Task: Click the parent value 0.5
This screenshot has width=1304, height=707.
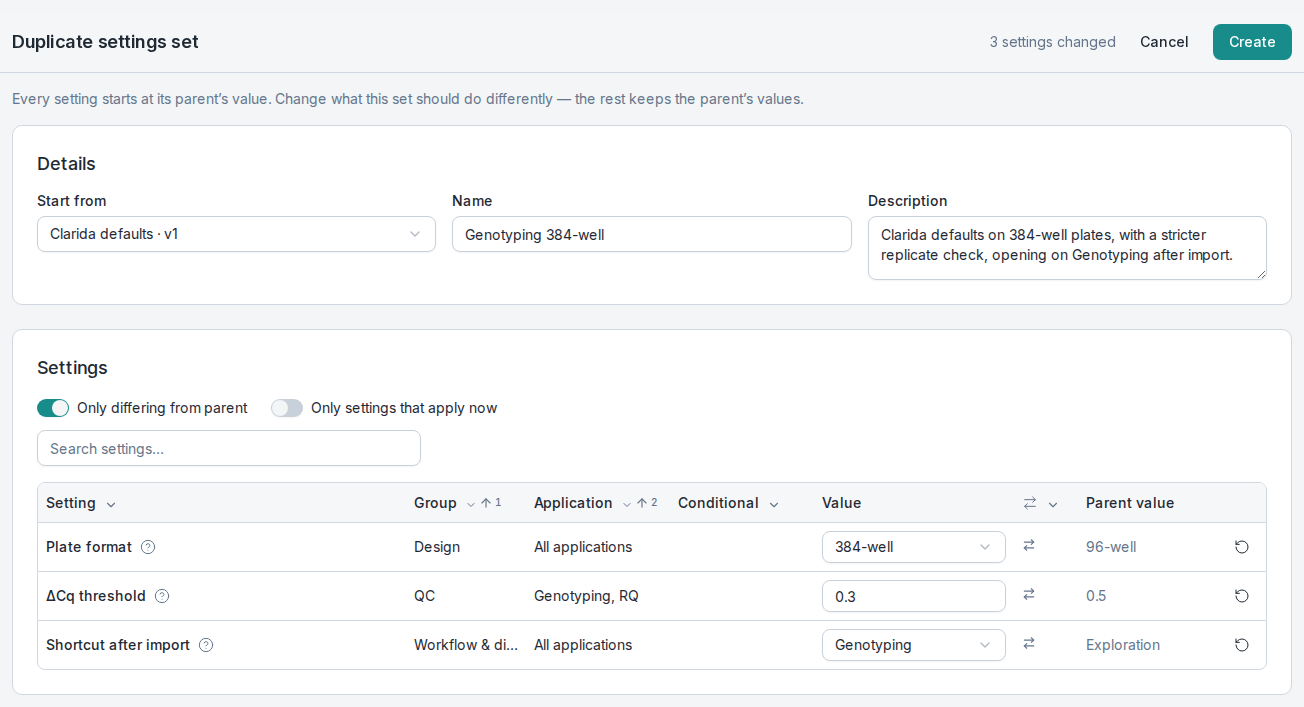Action: pyautogui.click(x=1096, y=596)
